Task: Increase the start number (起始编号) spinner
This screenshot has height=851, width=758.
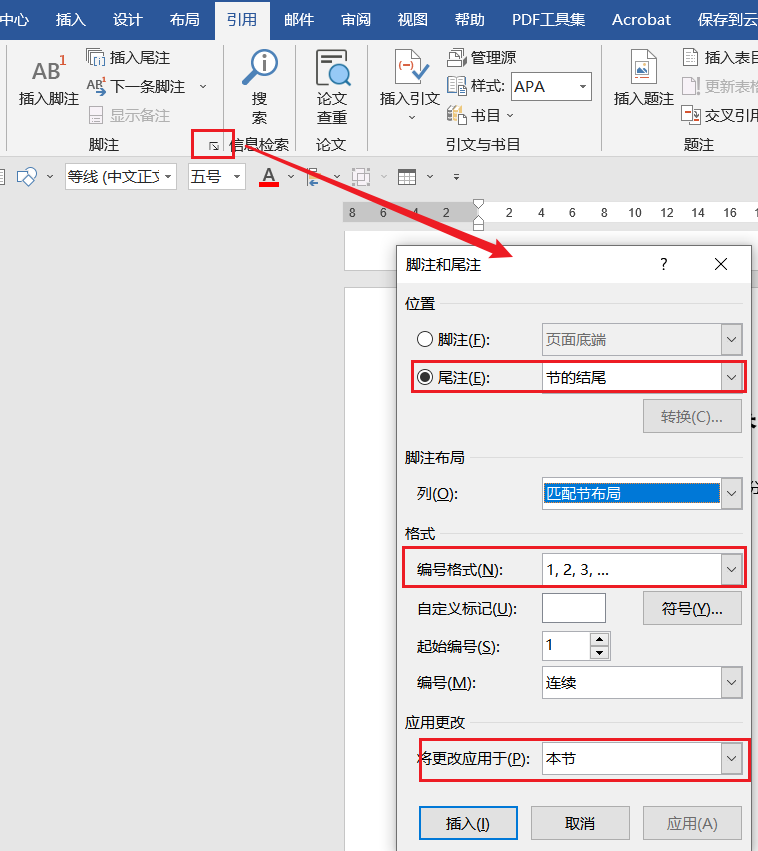Action: 599,639
